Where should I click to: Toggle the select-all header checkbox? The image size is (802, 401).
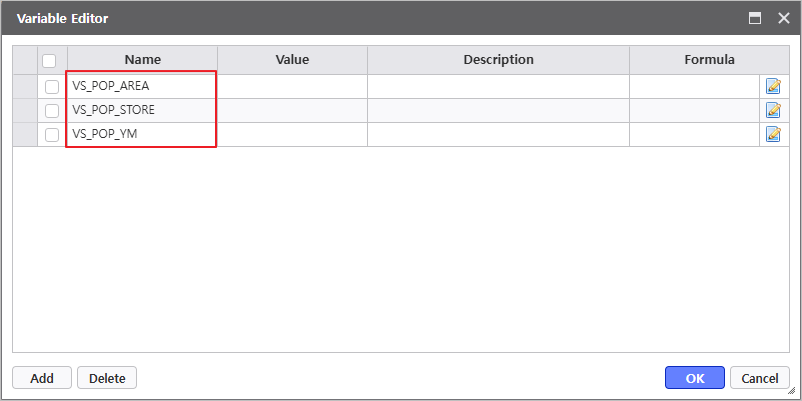[49, 60]
